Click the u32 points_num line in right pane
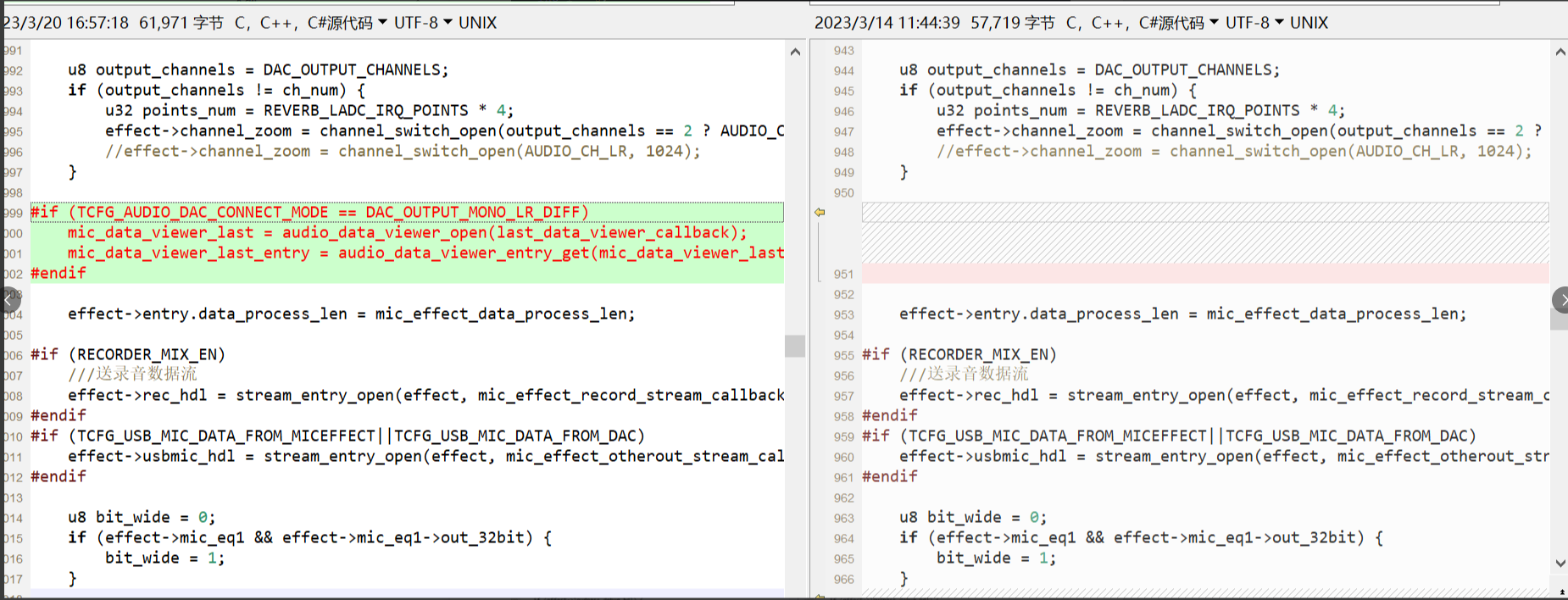Screen dimensions: 1568x600 [x=1141, y=110]
